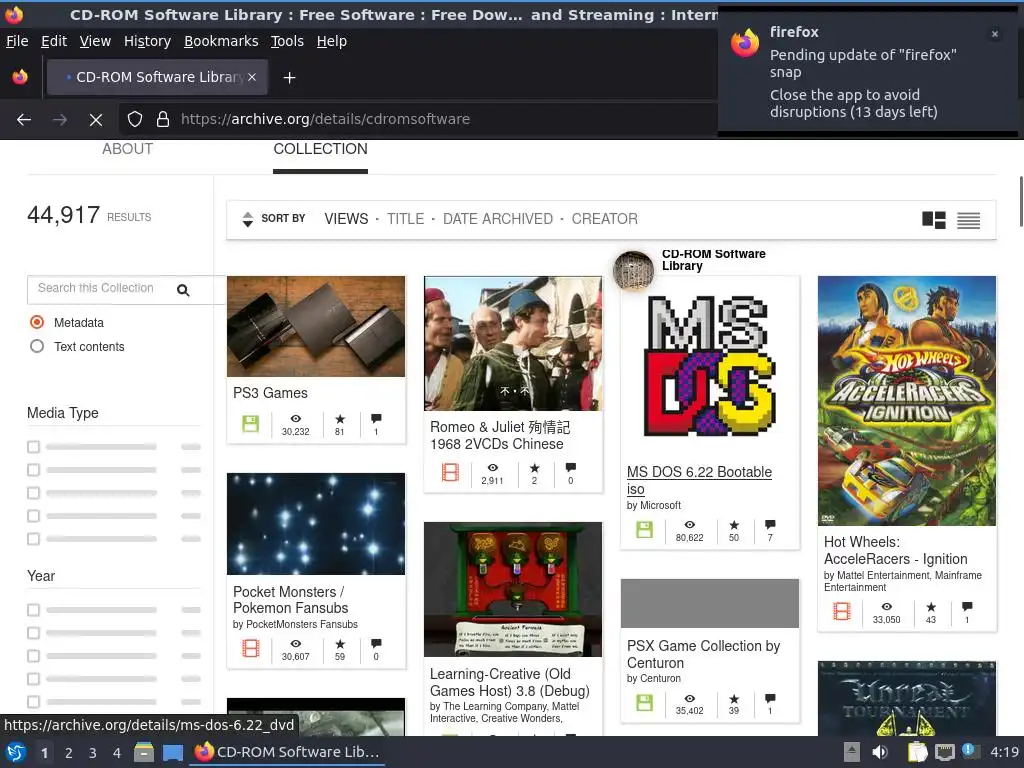Open the file manager taskbar icon
This screenshot has width=1024, height=768.
coord(144,752)
